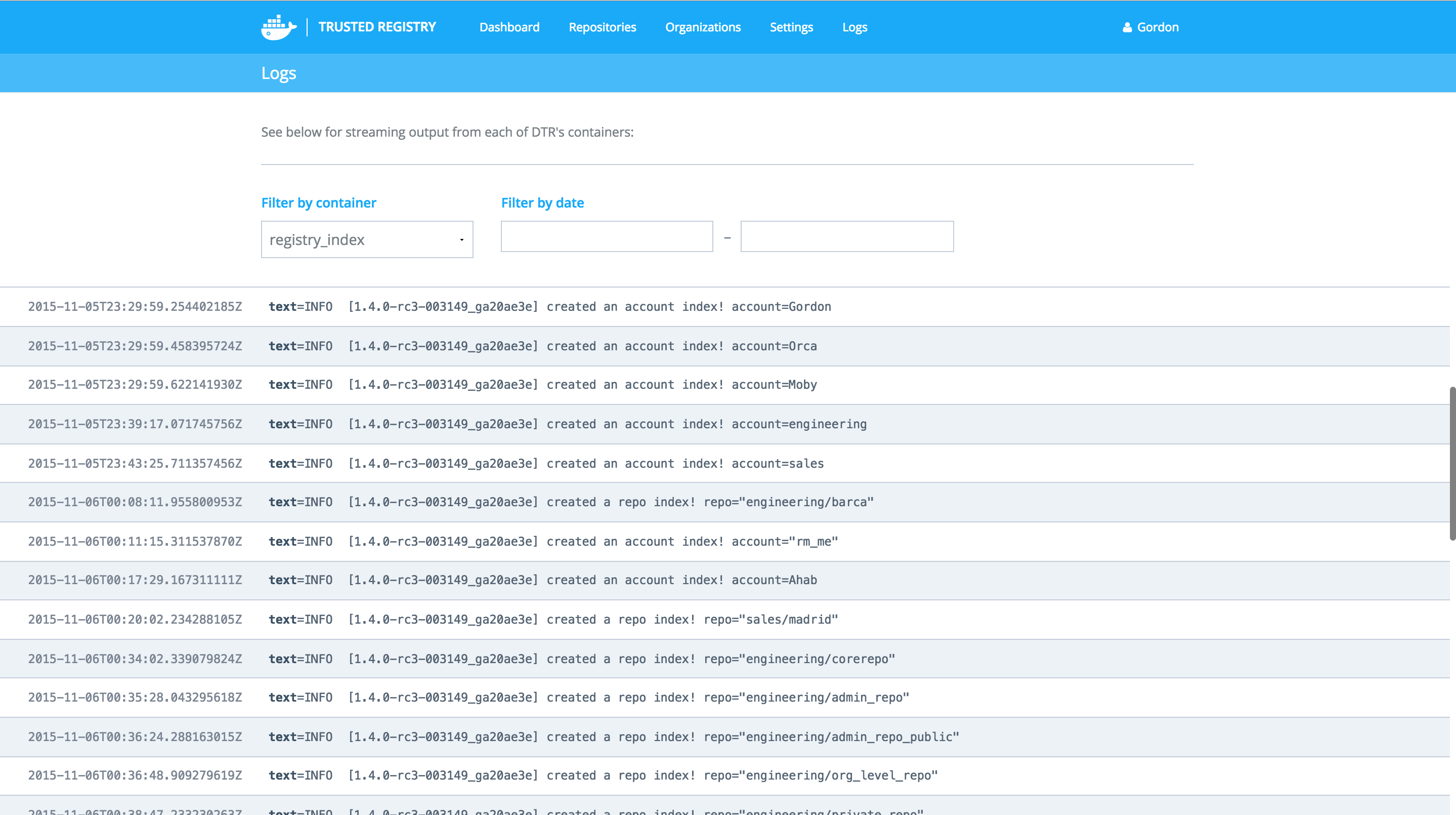Click timestamp 2015-11-06T00:08:11.955800953Z
Screen dimensions: 1456x815
click(x=135, y=502)
